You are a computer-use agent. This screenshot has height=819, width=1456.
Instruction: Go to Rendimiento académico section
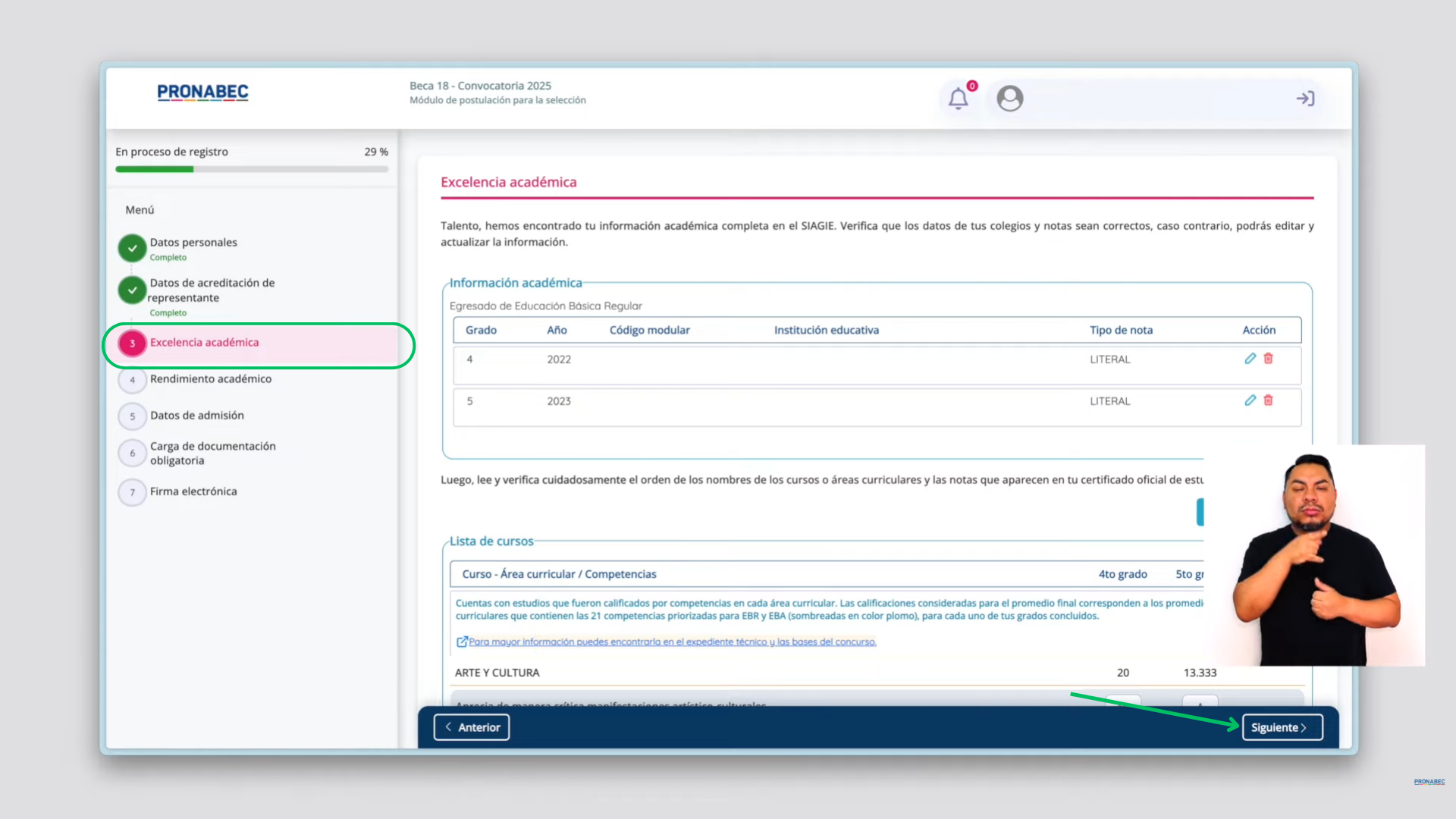click(210, 379)
